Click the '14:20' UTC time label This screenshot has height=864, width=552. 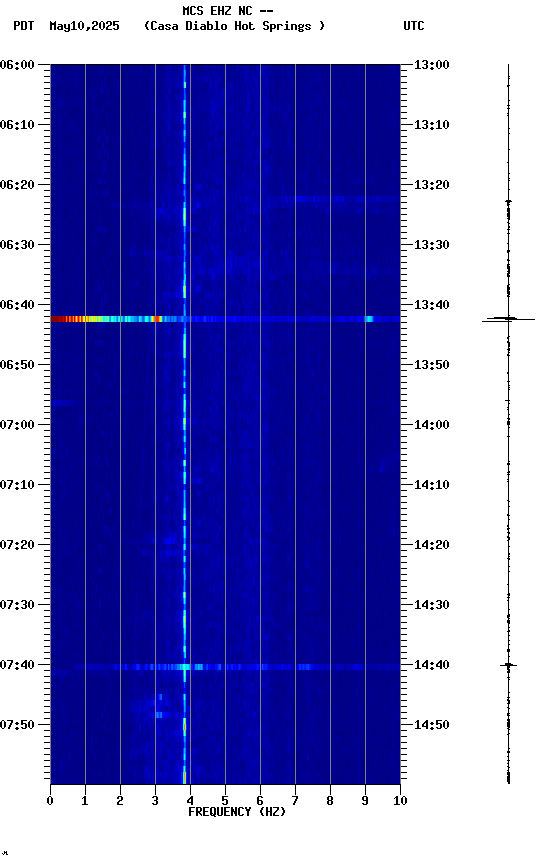tap(432, 545)
